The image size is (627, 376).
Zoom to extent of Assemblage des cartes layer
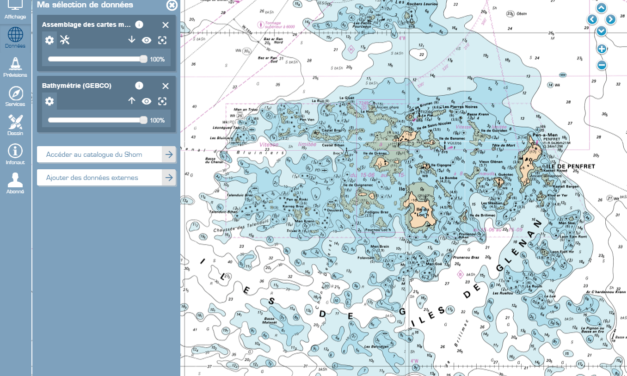[x=162, y=40]
